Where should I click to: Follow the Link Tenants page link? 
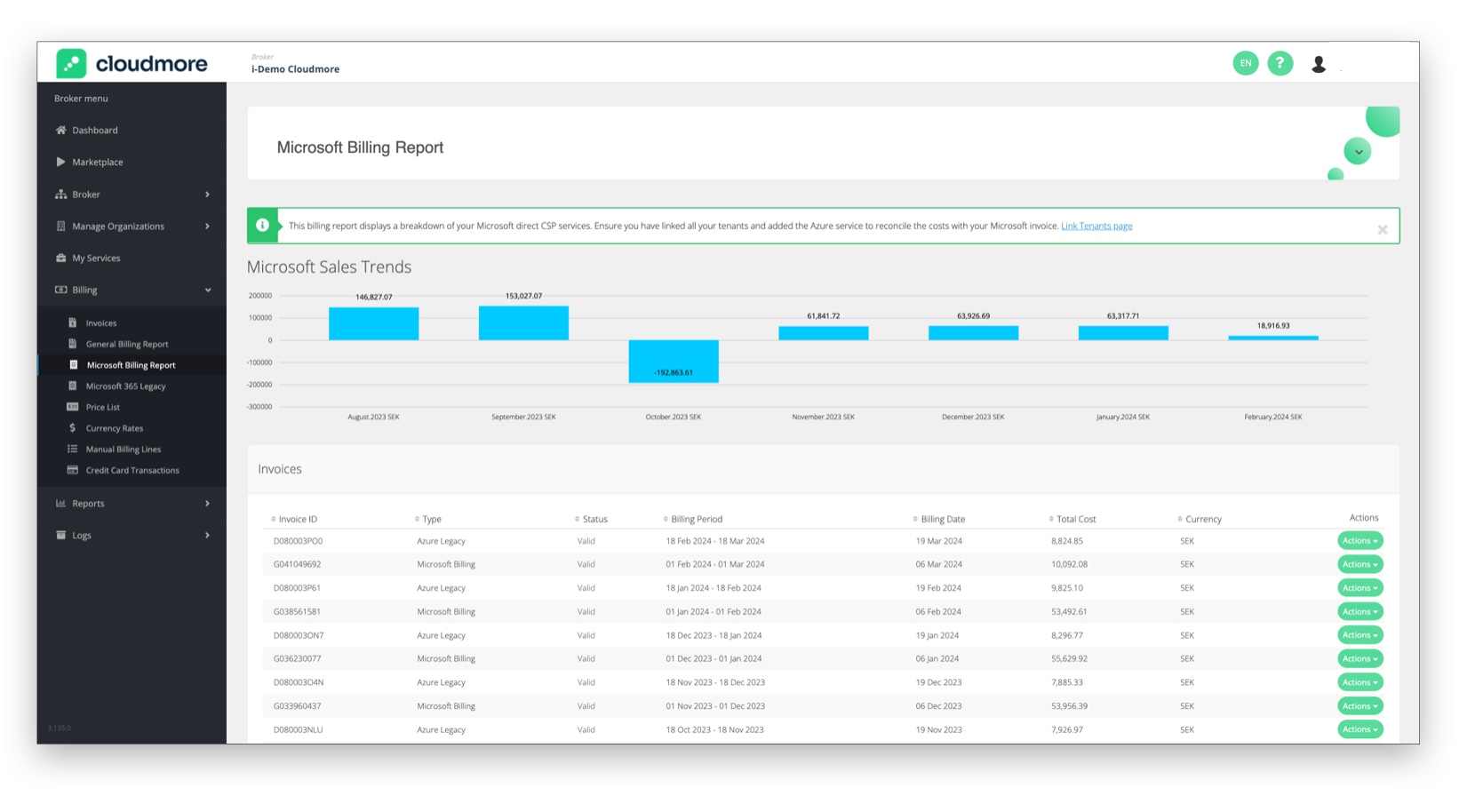tap(1096, 226)
